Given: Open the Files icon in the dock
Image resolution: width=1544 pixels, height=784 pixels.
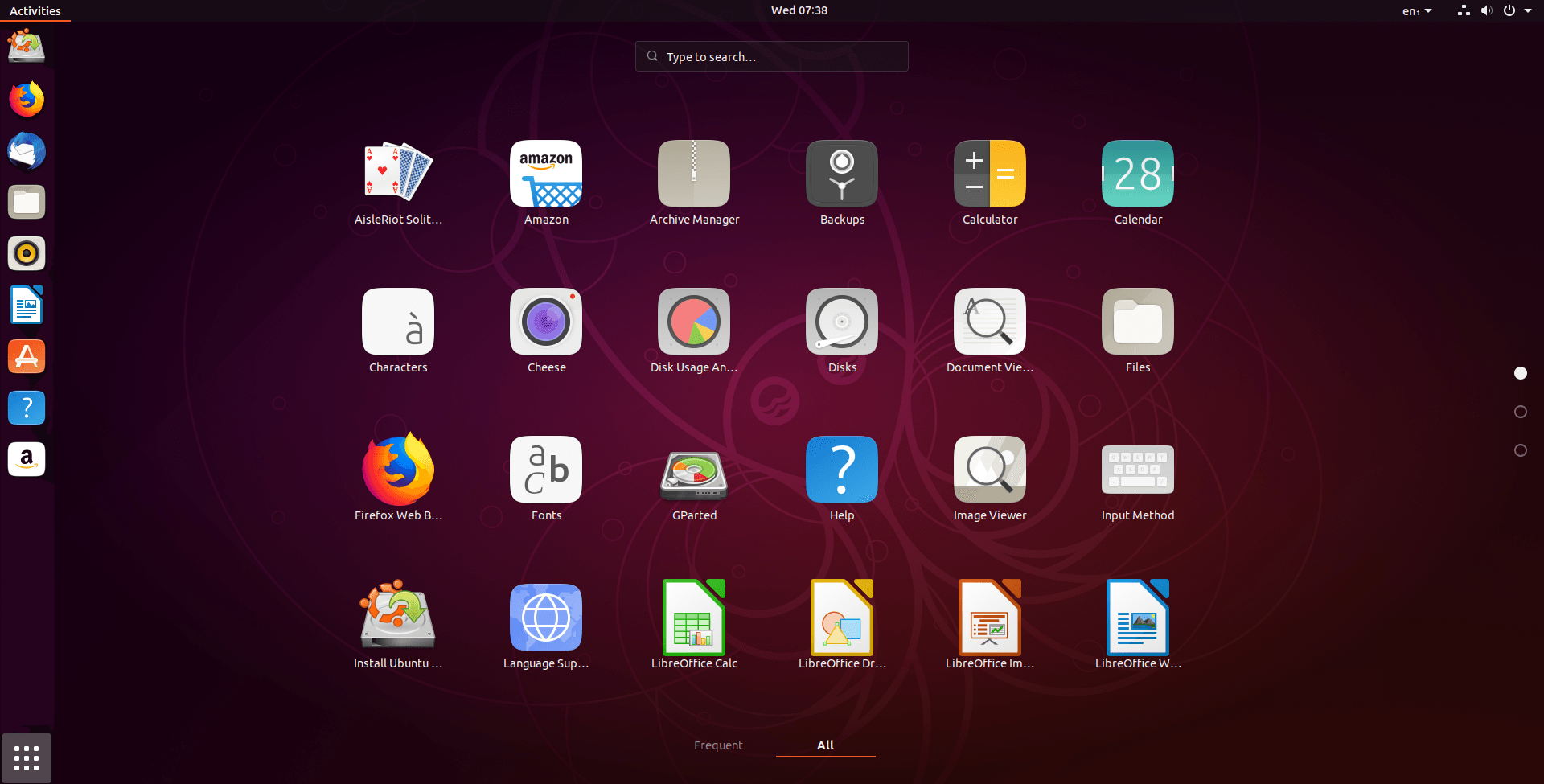Looking at the screenshot, I should (x=27, y=202).
